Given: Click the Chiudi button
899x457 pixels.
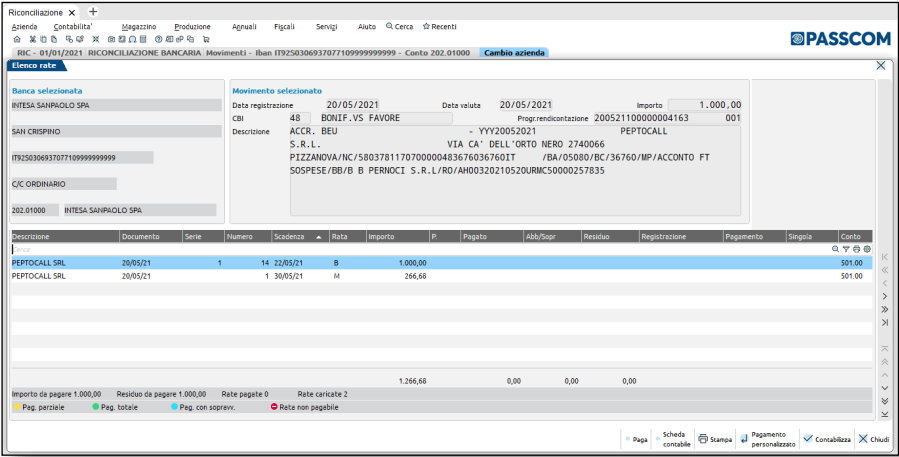Looking at the screenshot, I should pos(874,440).
